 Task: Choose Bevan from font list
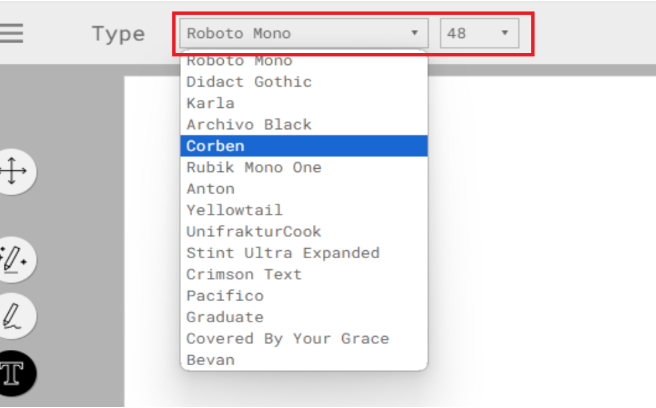pos(210,359)
